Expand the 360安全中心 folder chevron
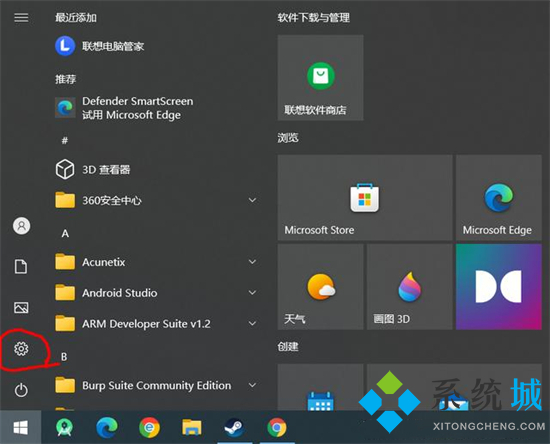Viewport: 550px width, 444px height. click(252, 200)
